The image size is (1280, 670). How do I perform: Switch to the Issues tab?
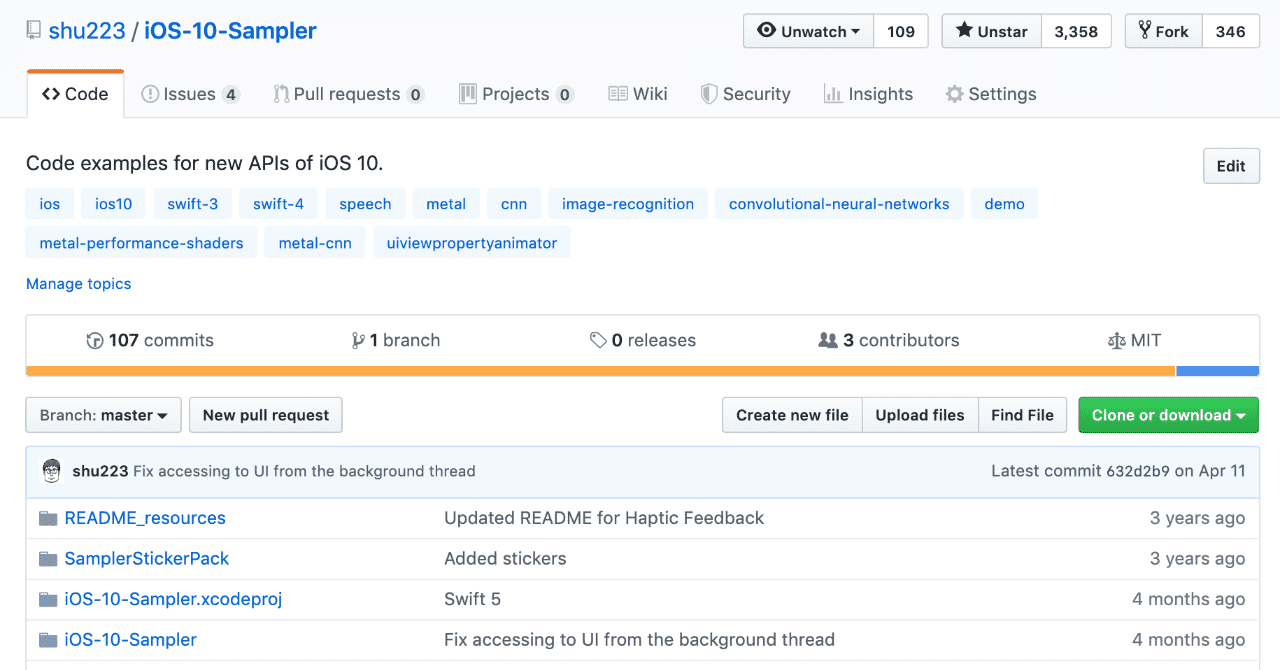point(190,94)
